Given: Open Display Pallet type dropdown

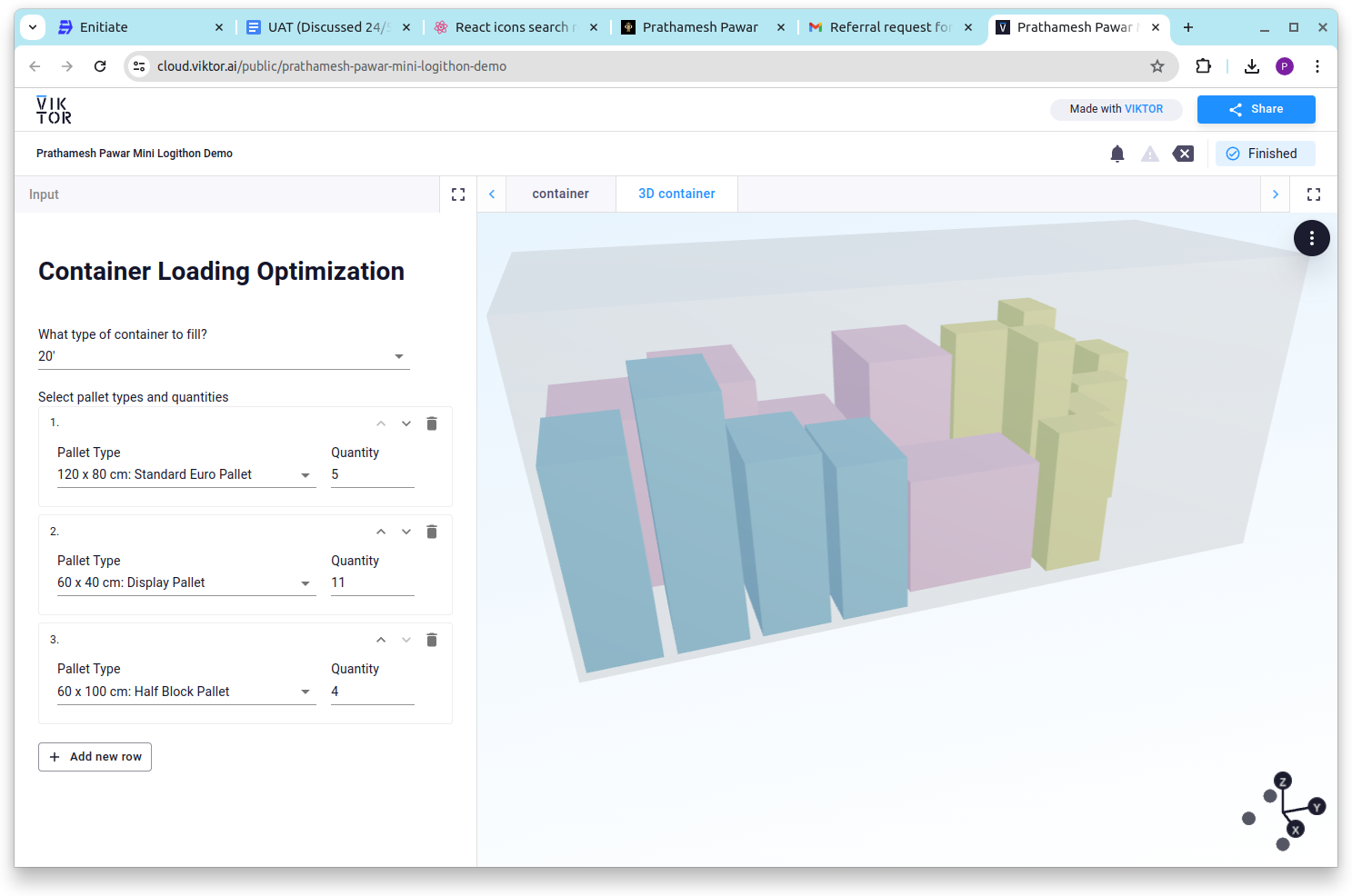Looking at the screenshot, I should pos(186,582).
